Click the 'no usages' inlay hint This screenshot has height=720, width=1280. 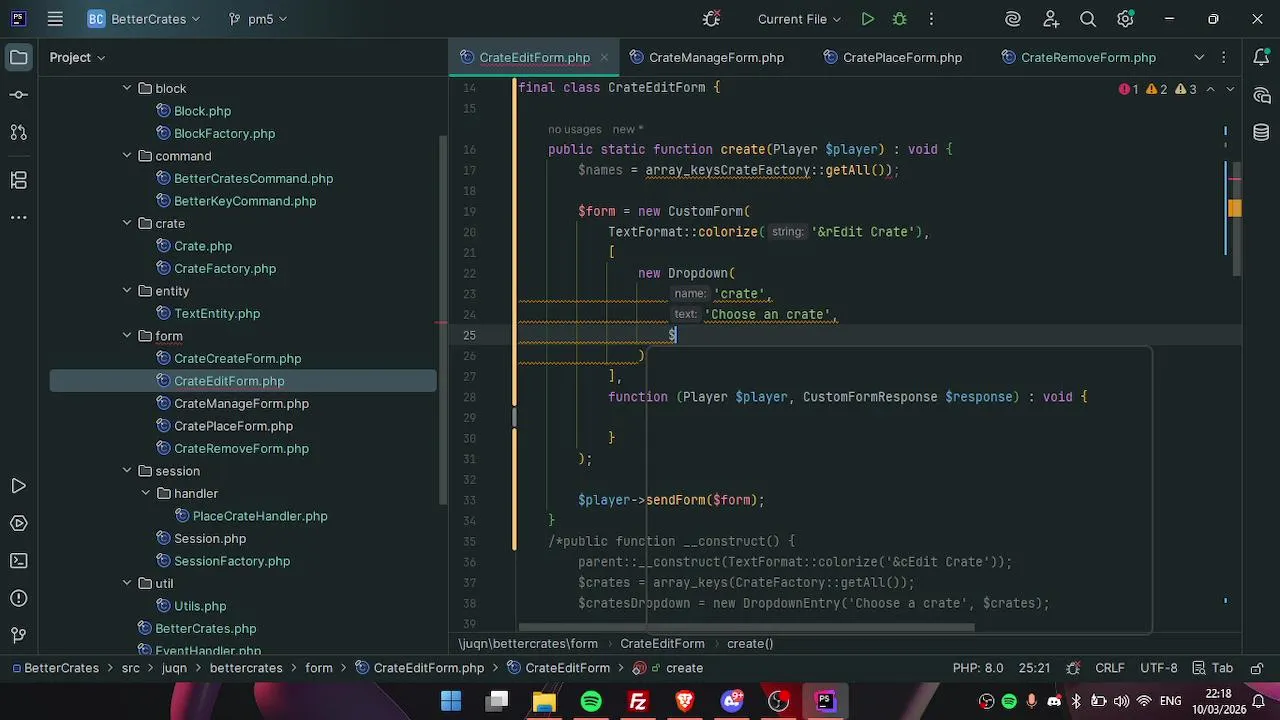(x=575, y=129)
